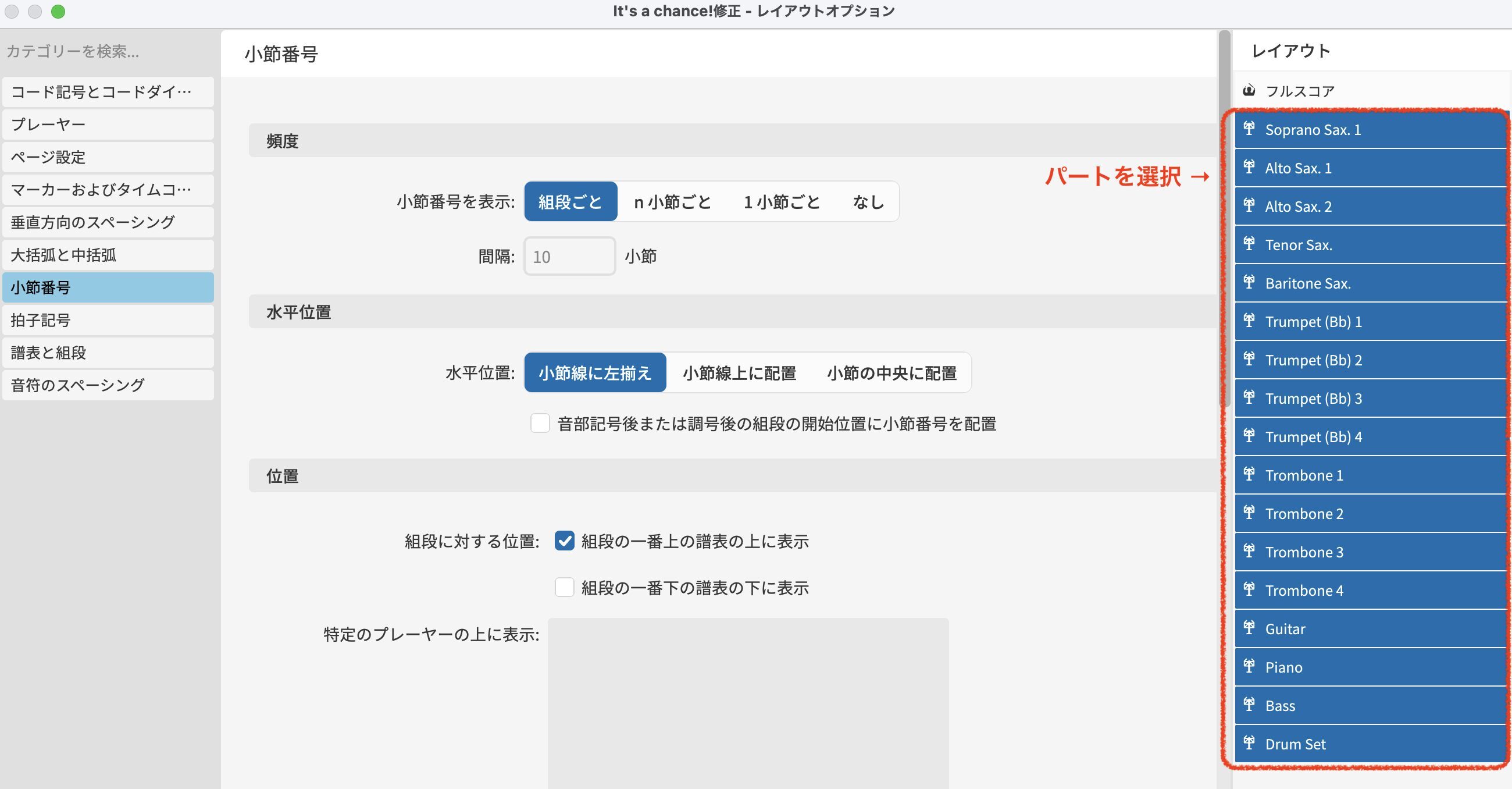Choose なし for bar number display
Image resolution: width=1512 pixels, height=789 pixels.
(x=868, y=202)
